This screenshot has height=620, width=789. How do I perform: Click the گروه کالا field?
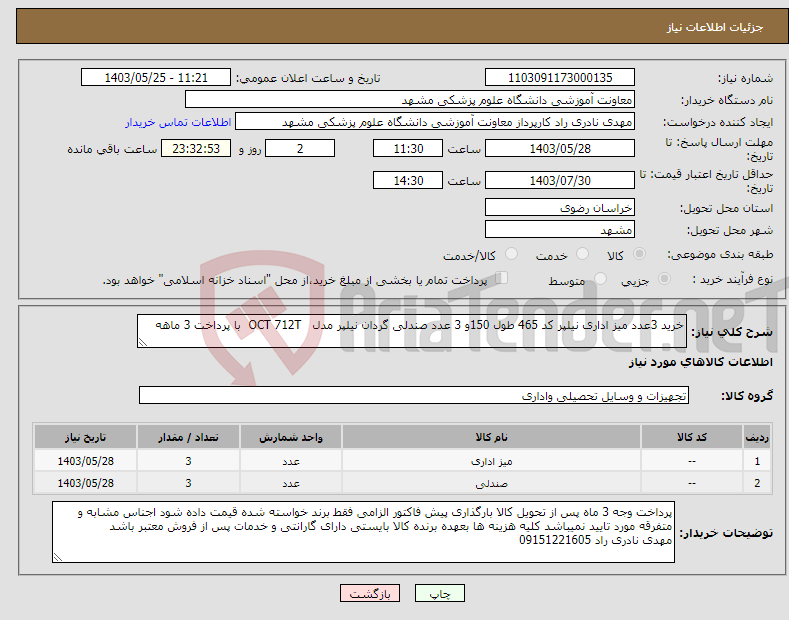point(414,396)
